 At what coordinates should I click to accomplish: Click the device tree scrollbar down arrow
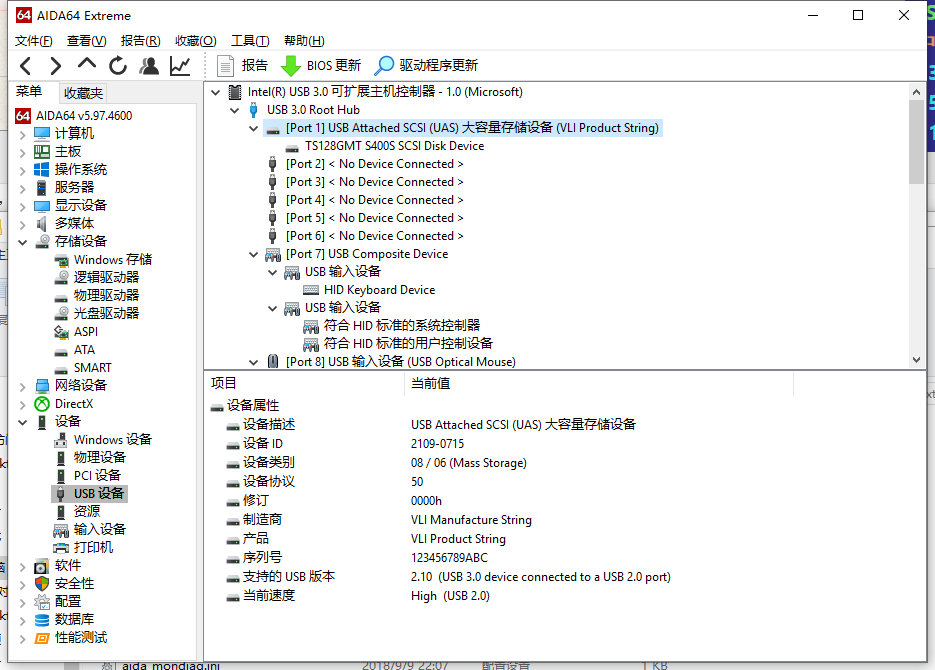(x=917, y=360)
